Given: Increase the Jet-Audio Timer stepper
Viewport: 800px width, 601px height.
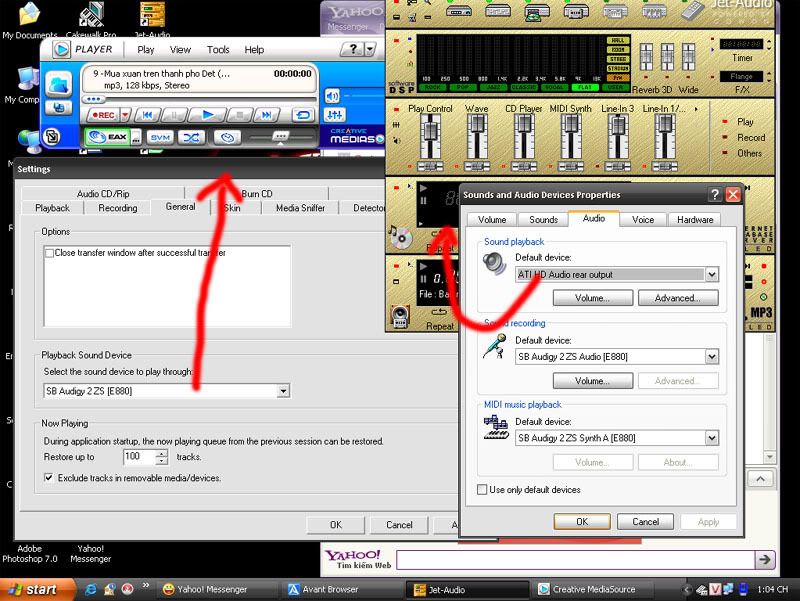Looking at the screenshot, I should (769, 41).
